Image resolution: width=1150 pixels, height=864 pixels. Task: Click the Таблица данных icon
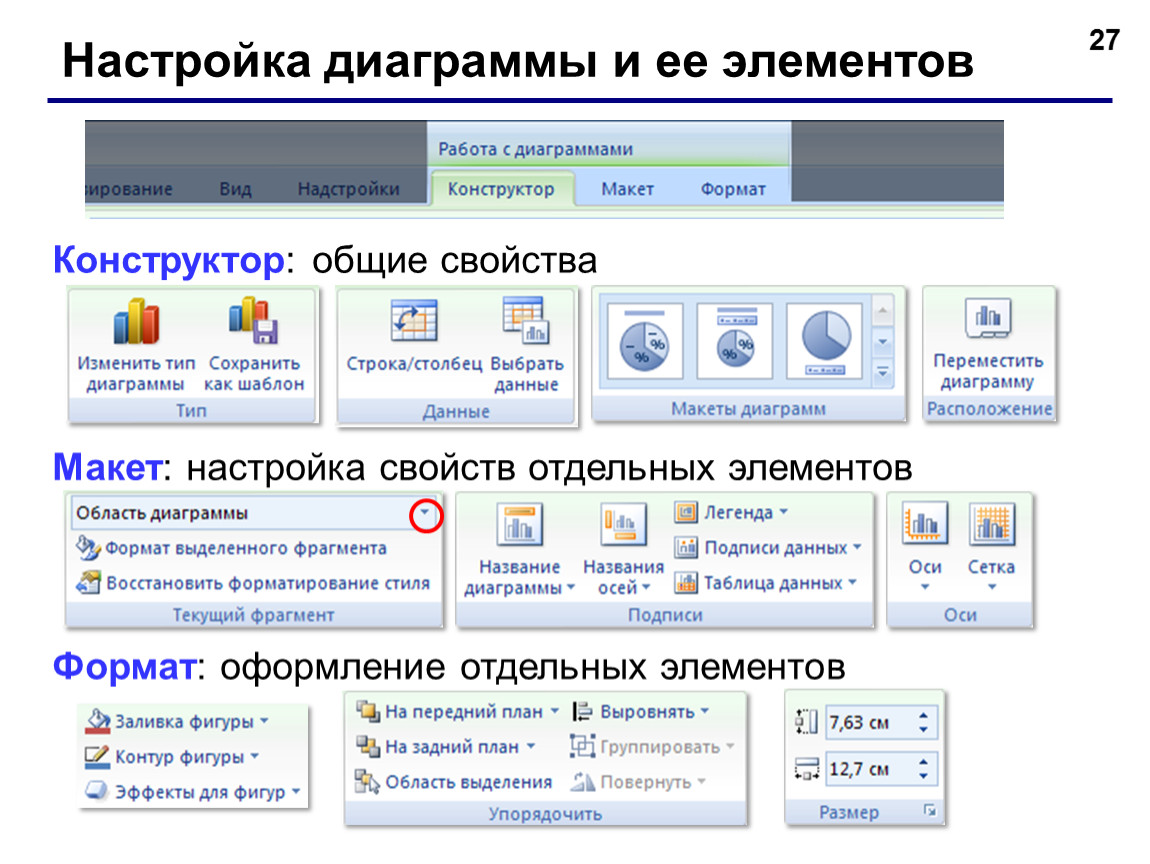click(686, 582)
